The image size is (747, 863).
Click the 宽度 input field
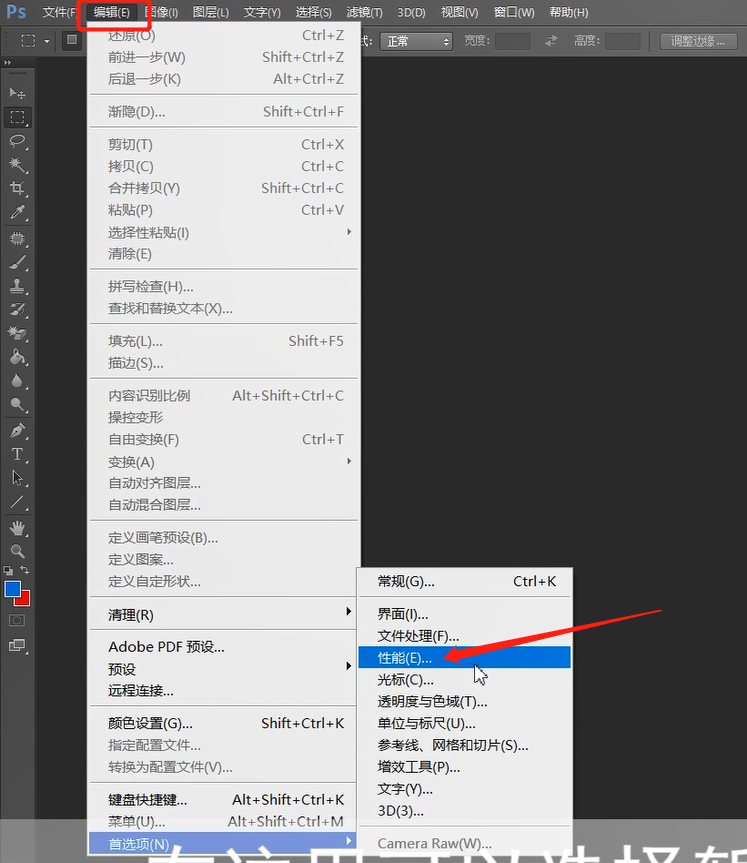512,41
